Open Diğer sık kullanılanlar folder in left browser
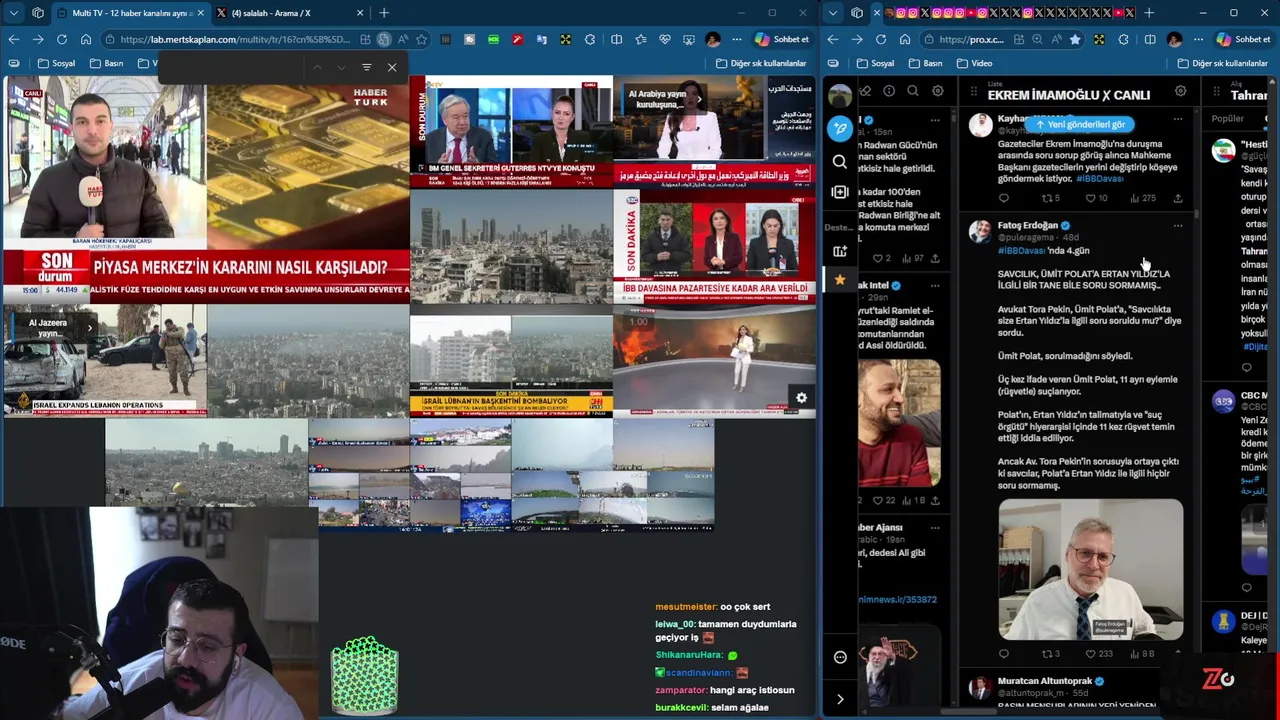This screenshot has width=1280, height=720. [761, 63]
